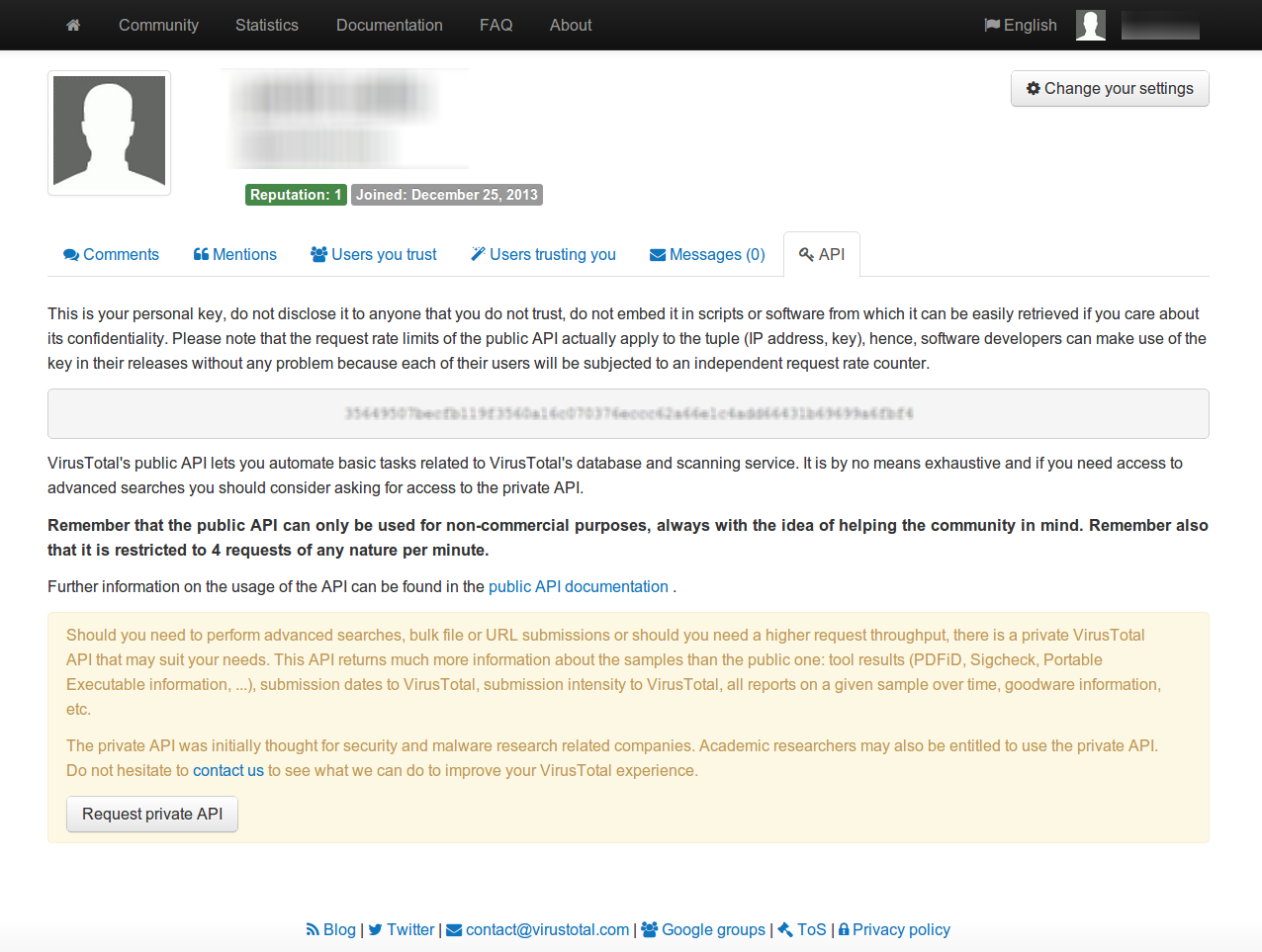Click the wrench icon beside ToS

point(785,929)
